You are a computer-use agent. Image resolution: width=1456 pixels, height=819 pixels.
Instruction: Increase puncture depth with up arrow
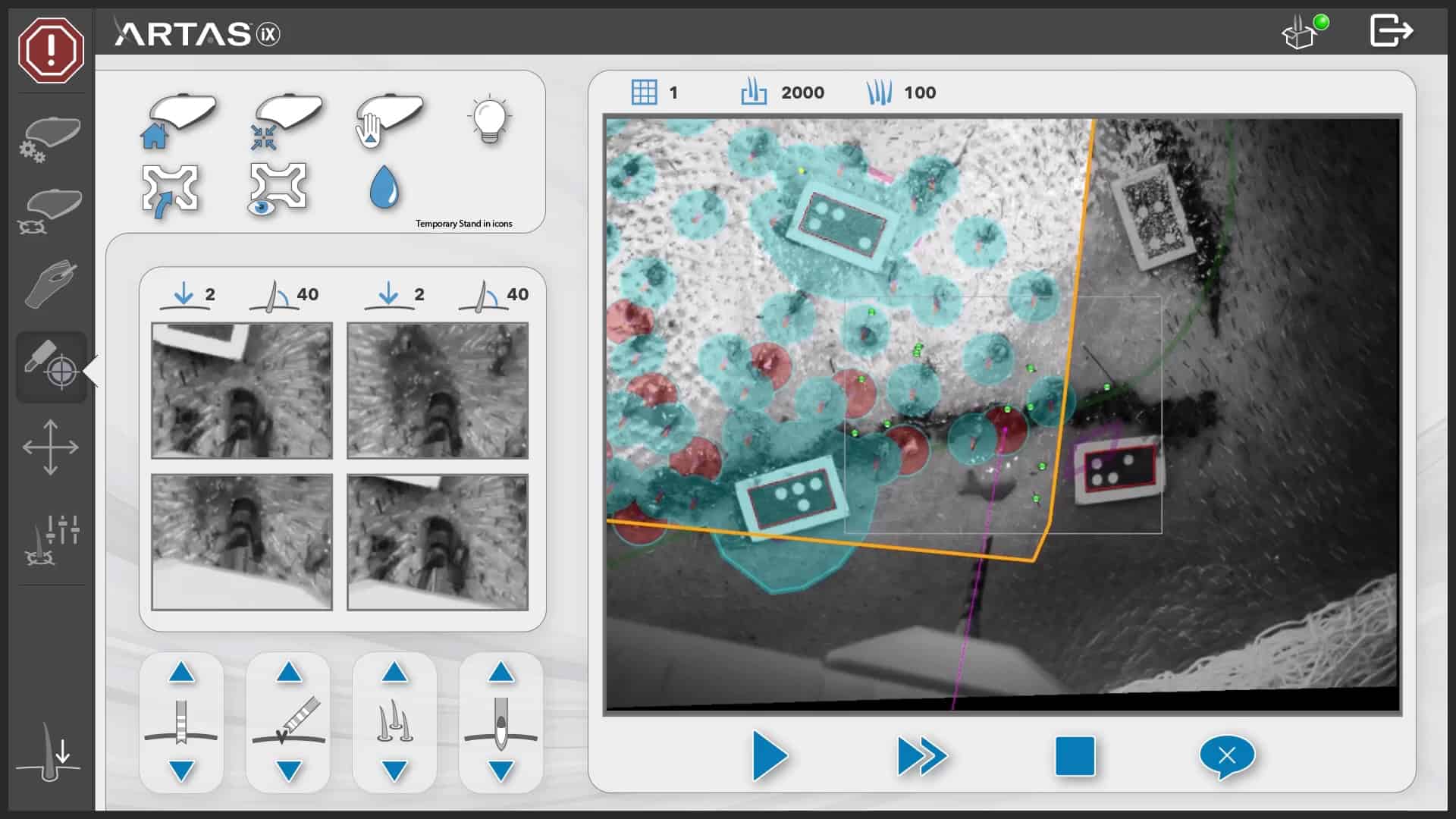[181, 673]
